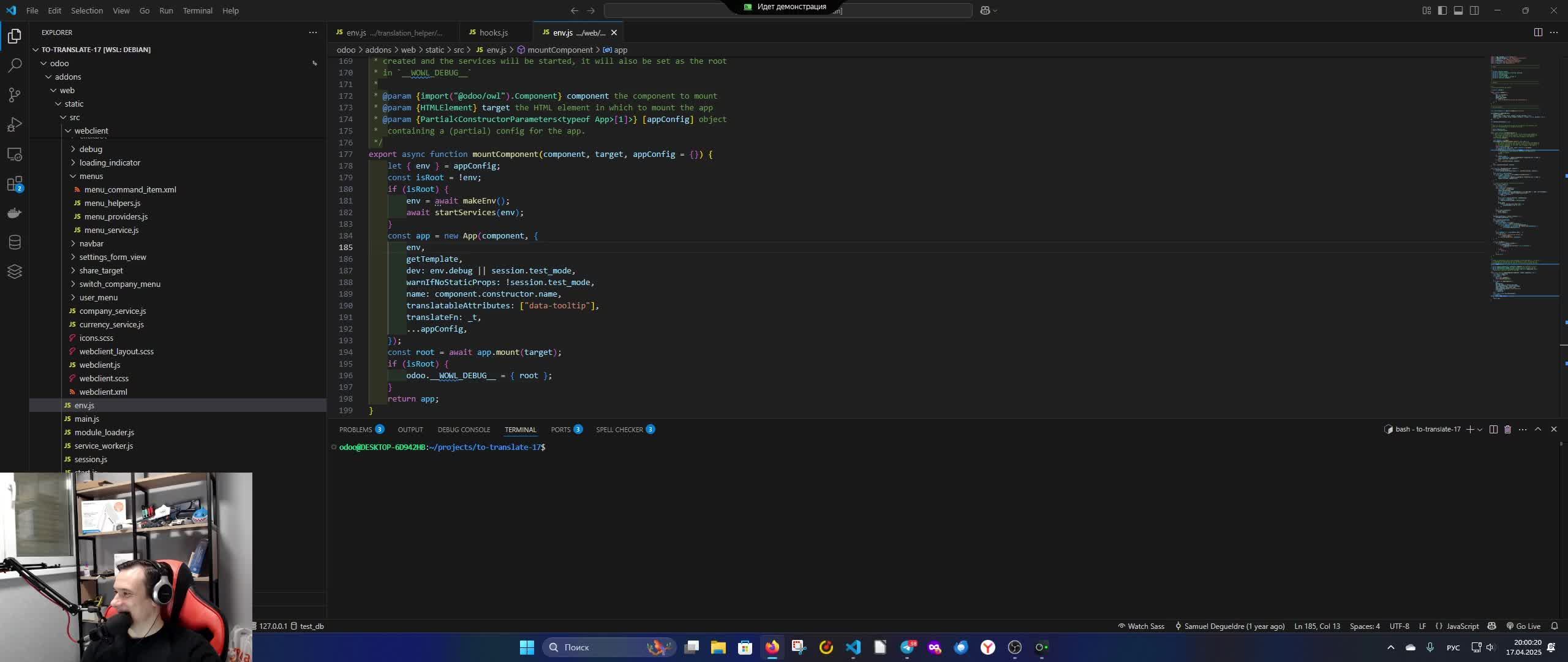Open the Extensions view
The width and height of the screenshot is (1568, 662).
[15, 184]
